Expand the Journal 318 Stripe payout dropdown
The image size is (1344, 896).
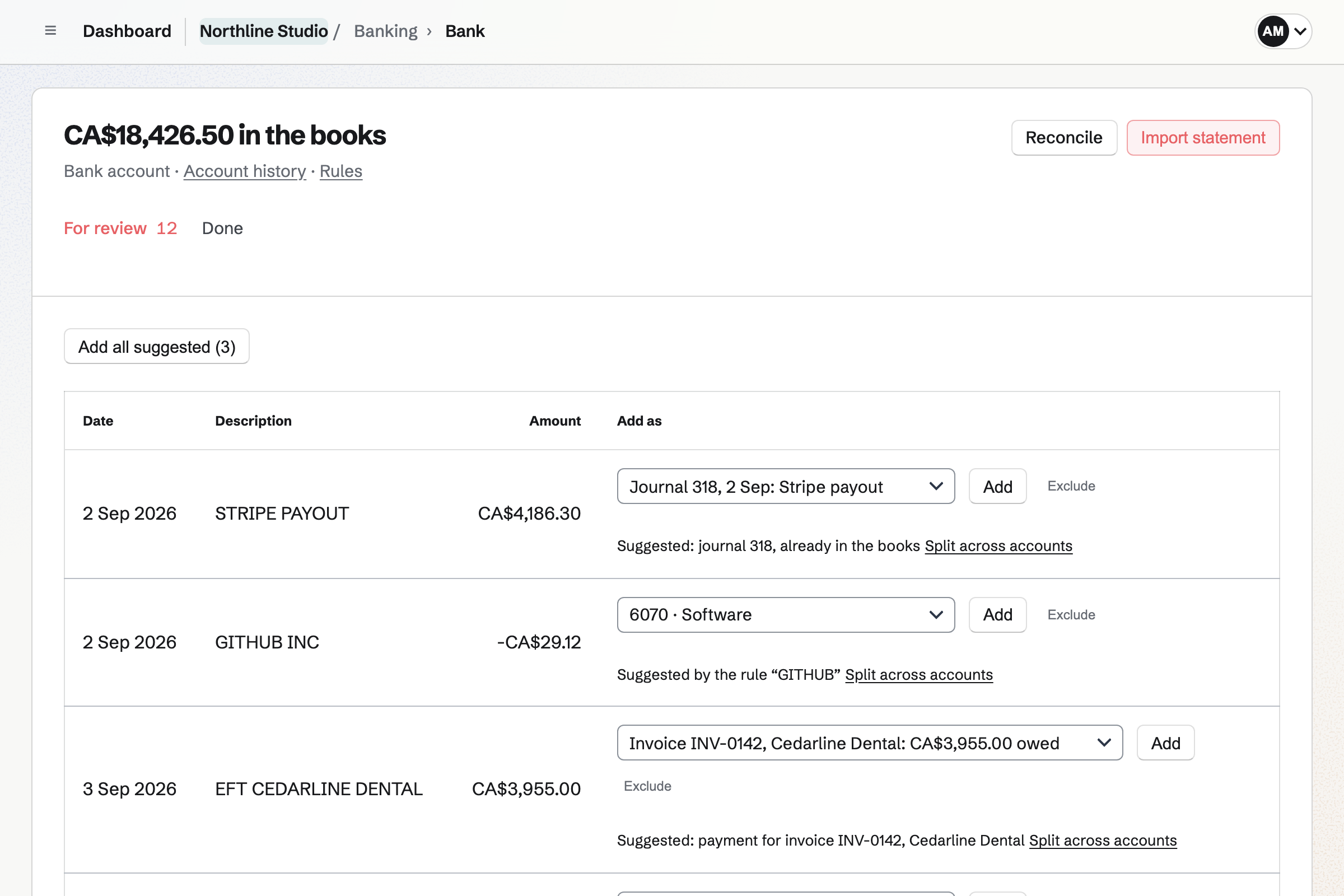(786, 486)
